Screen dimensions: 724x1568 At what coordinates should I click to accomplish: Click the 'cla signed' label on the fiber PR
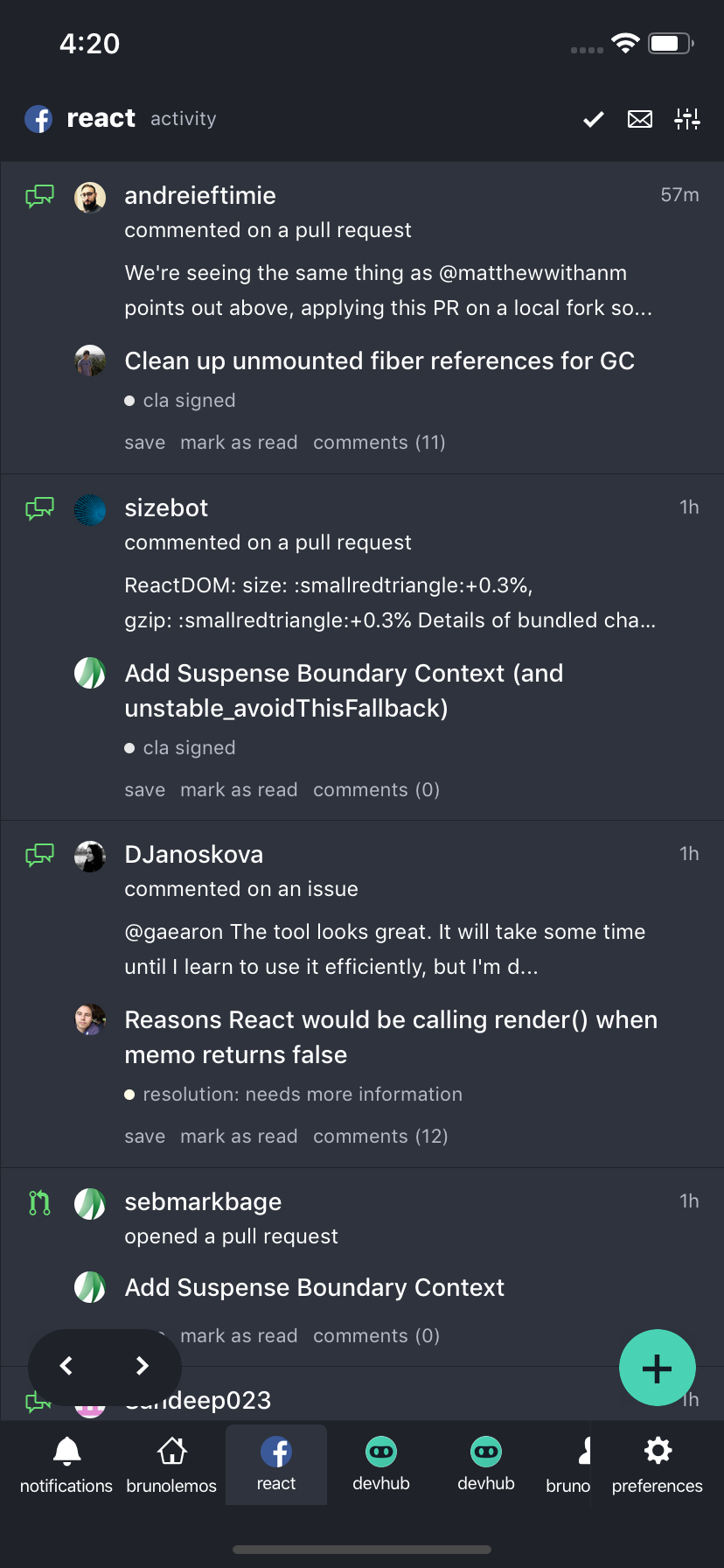(180, 400)
